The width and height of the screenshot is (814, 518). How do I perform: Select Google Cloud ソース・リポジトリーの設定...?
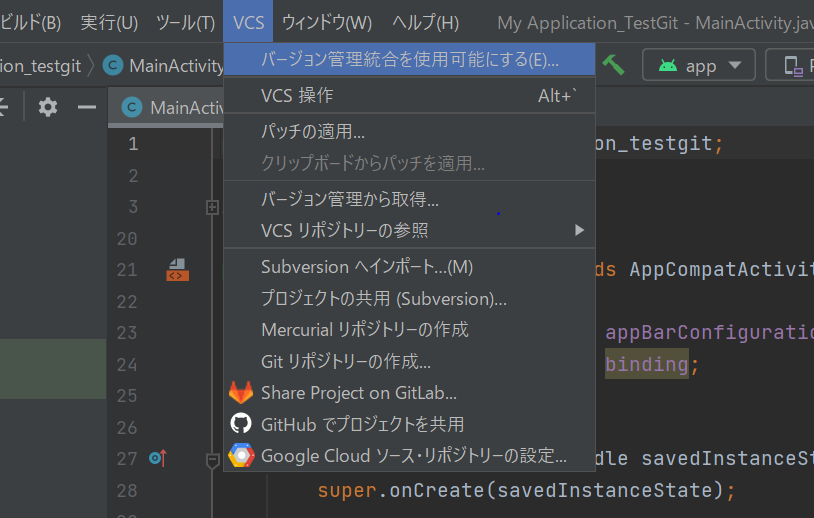click(409, 455)
